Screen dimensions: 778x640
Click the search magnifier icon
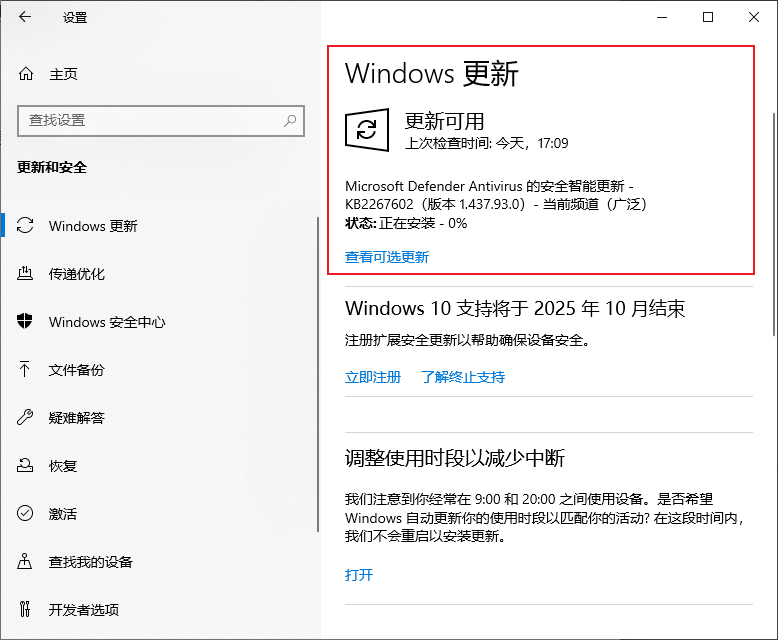coord(290,120)
